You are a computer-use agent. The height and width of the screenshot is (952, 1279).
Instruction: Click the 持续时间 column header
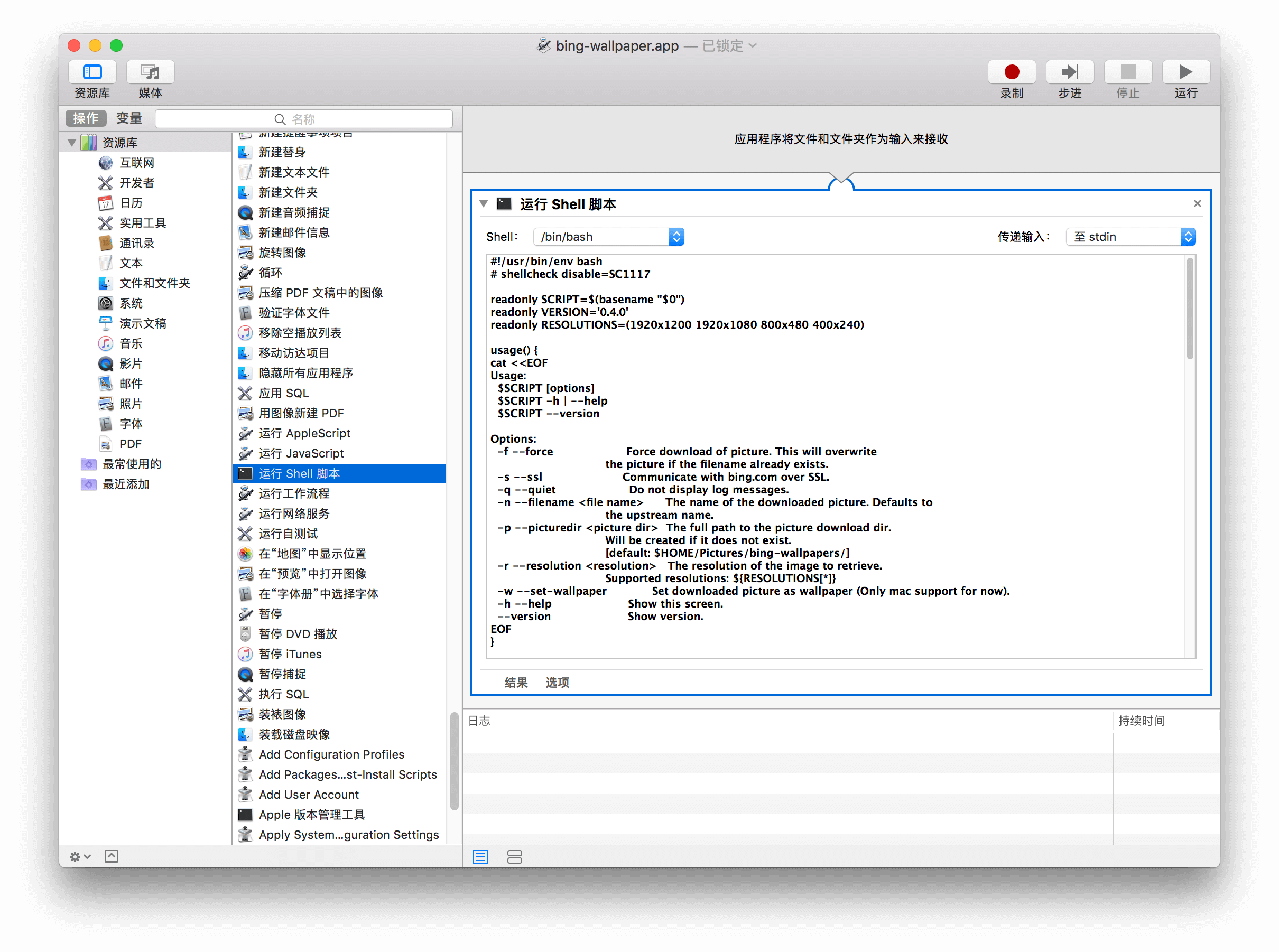[1166, 721]
